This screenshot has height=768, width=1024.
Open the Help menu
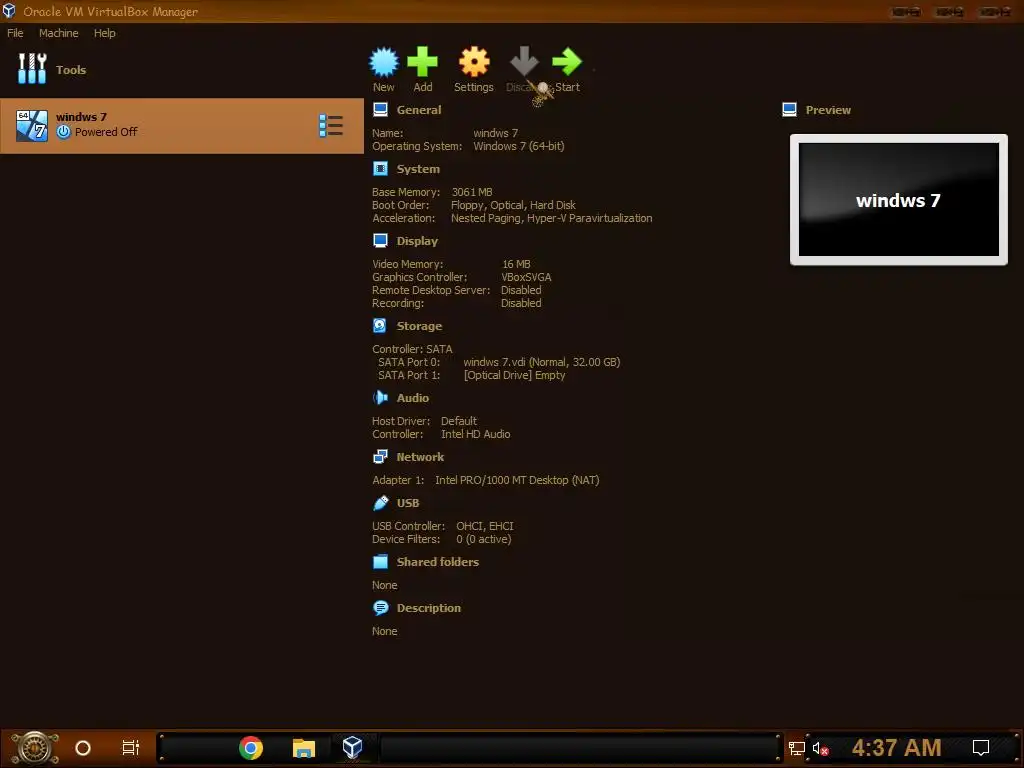(x=104, y=33)
